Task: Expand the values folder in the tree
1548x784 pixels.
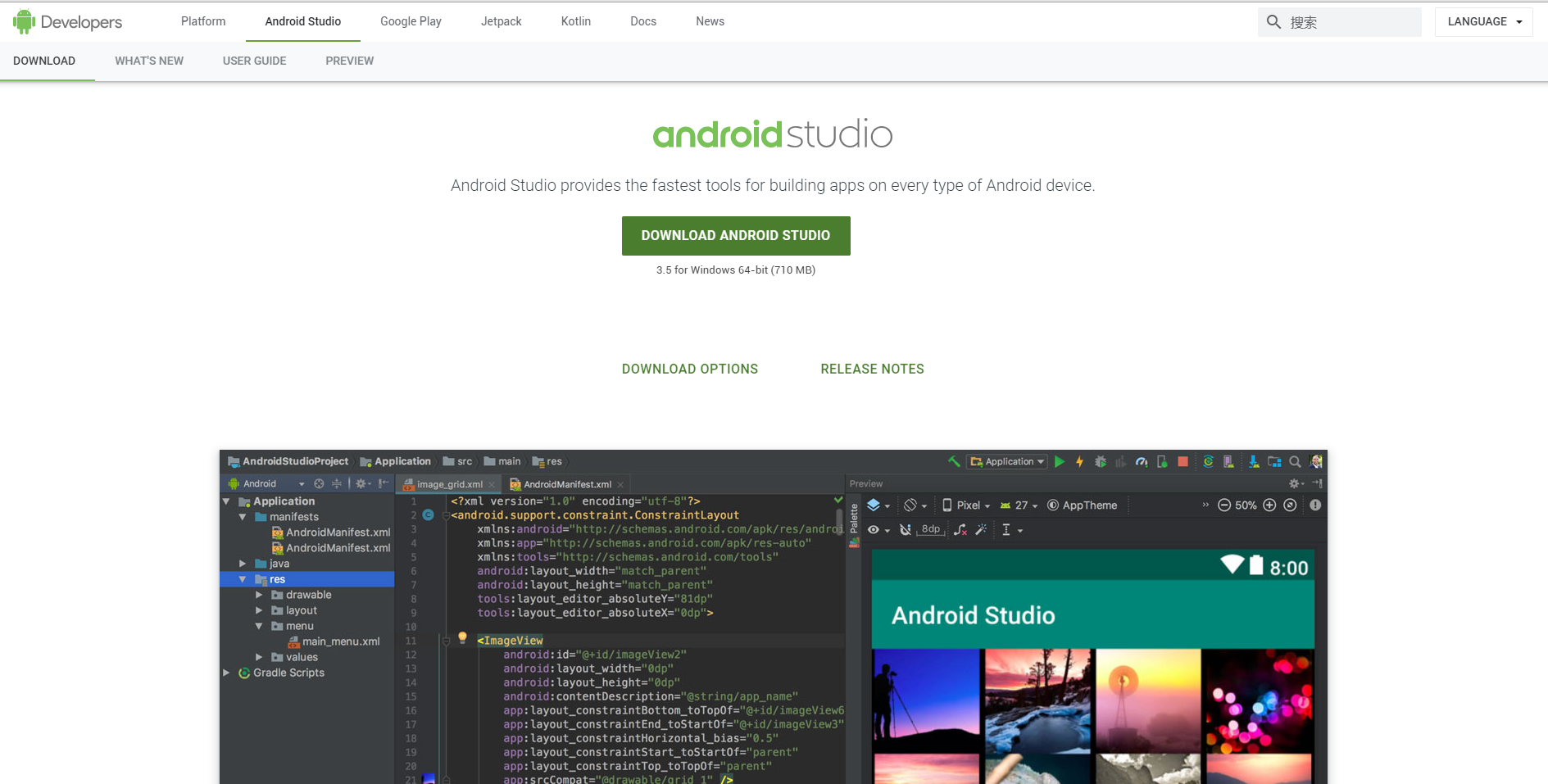Action: [259, 657]
